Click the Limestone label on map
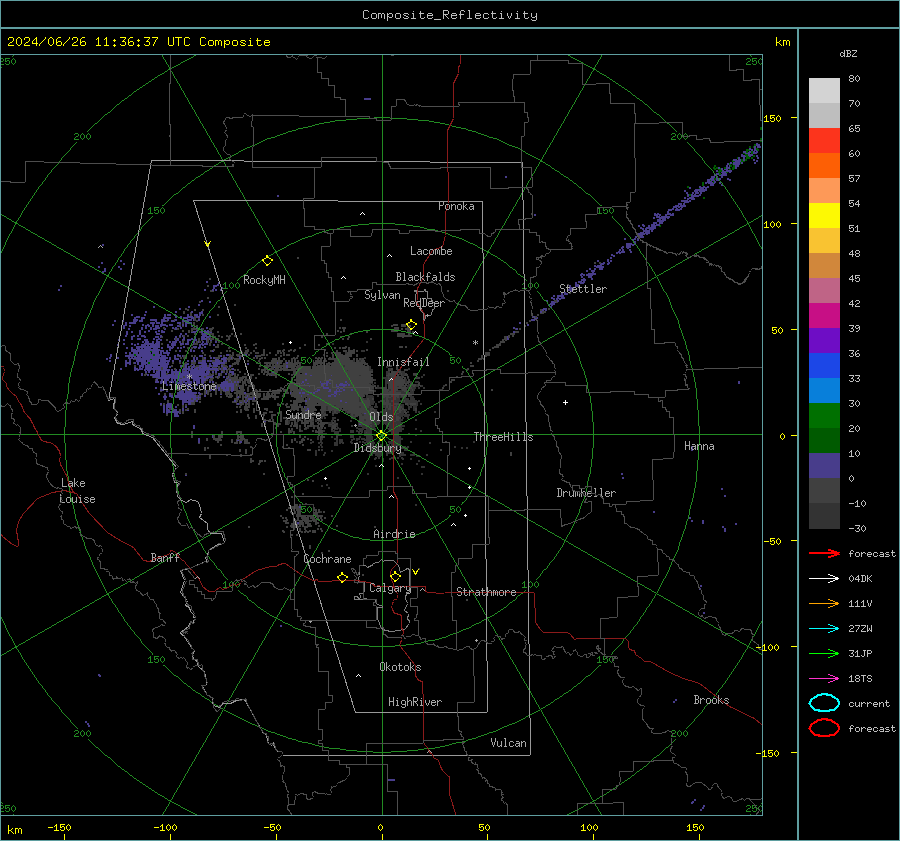 [189, 386]
